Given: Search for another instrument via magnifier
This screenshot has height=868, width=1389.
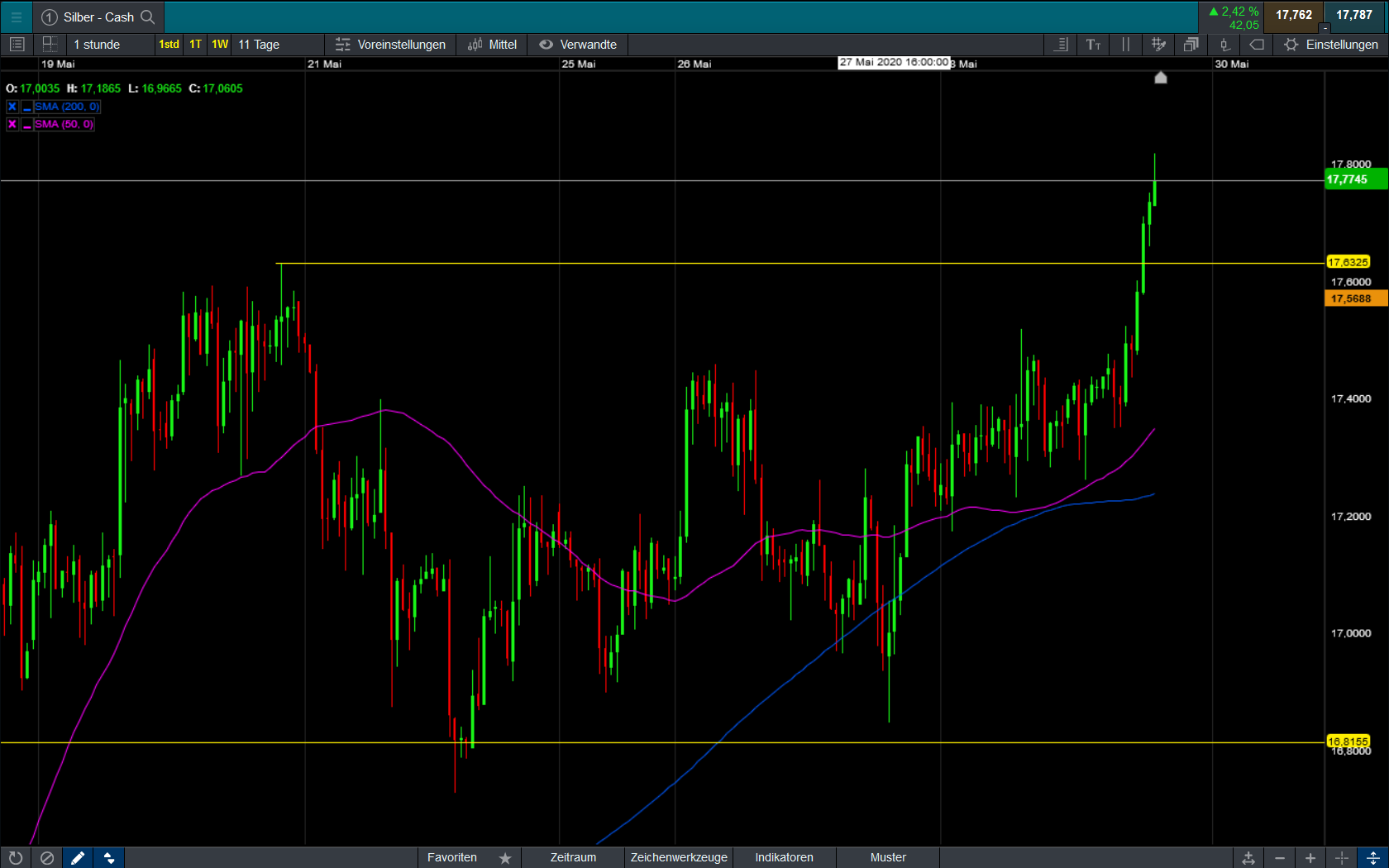Looking at the screenshot, I should [x=148, y=17].
